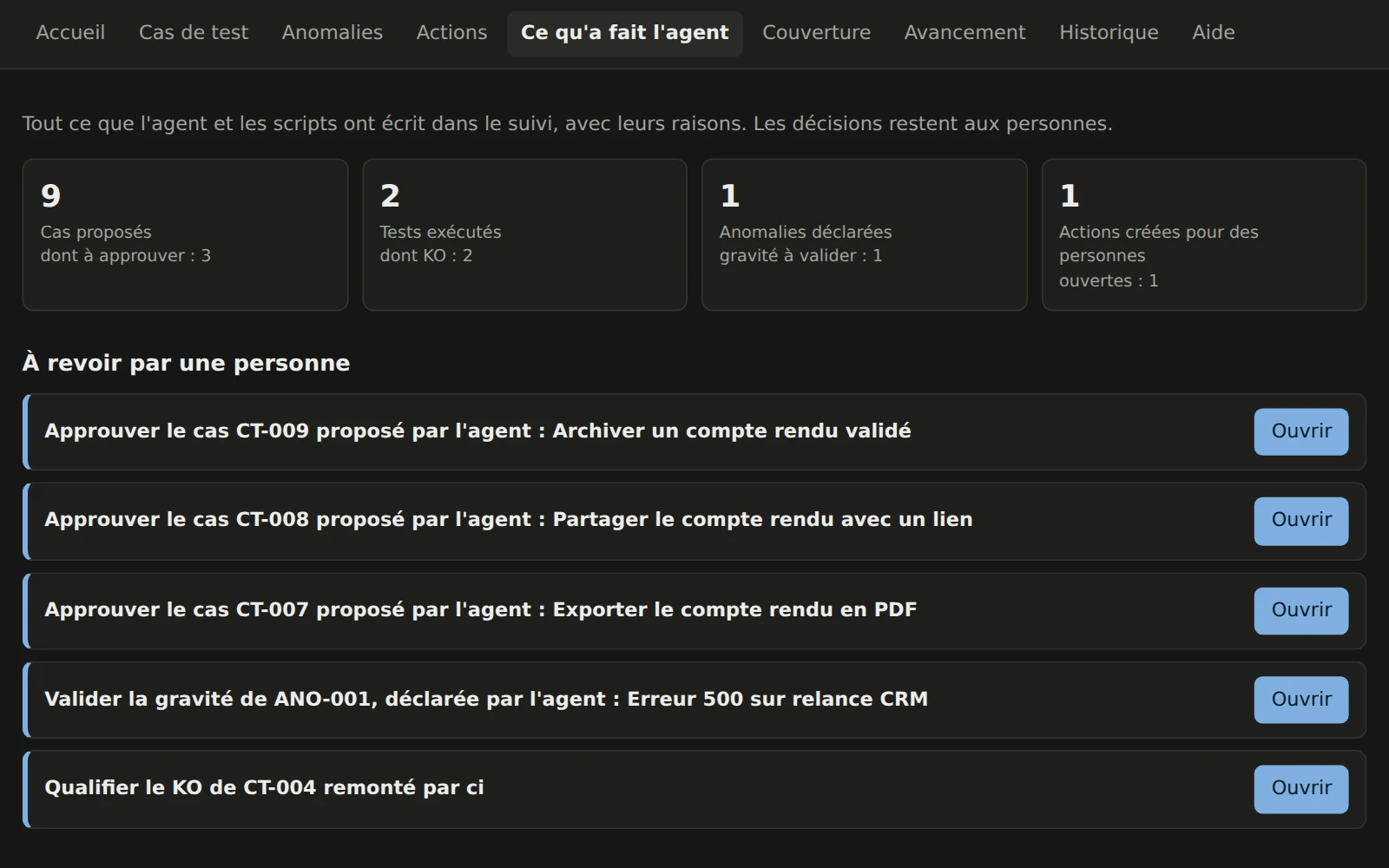This screenshot has width=1389, height=868.
Task: Open the Cas de test tab
Action: (194, 33)
